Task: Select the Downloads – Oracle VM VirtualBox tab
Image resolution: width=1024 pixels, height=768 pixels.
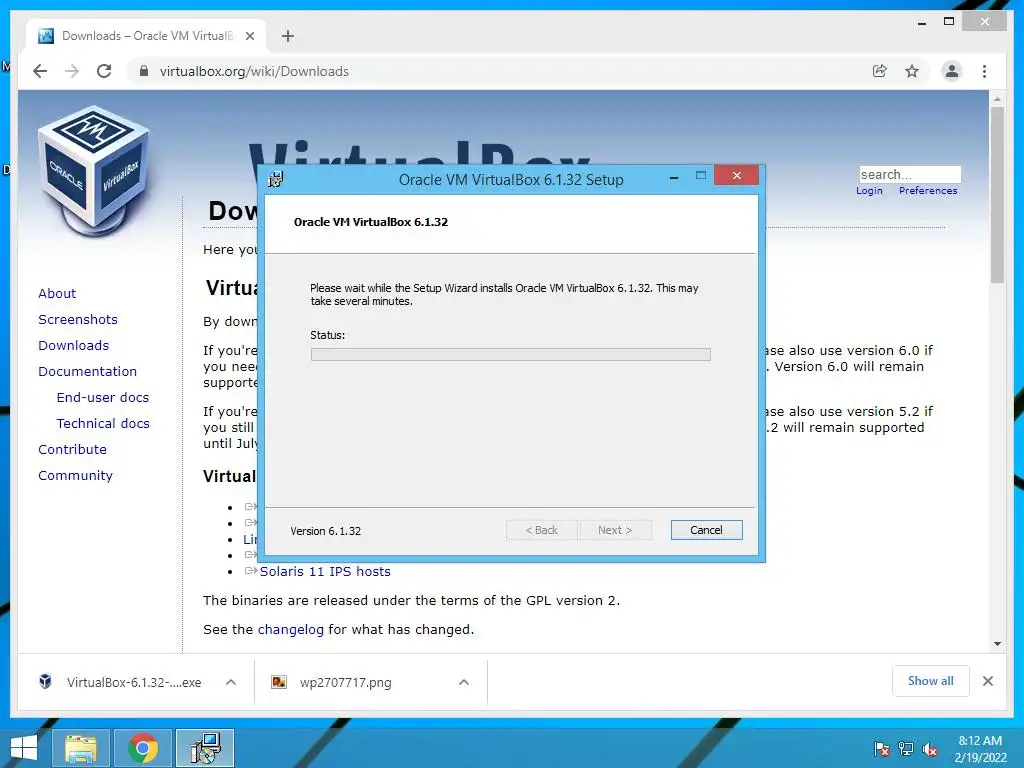Action: pos(146,36)
